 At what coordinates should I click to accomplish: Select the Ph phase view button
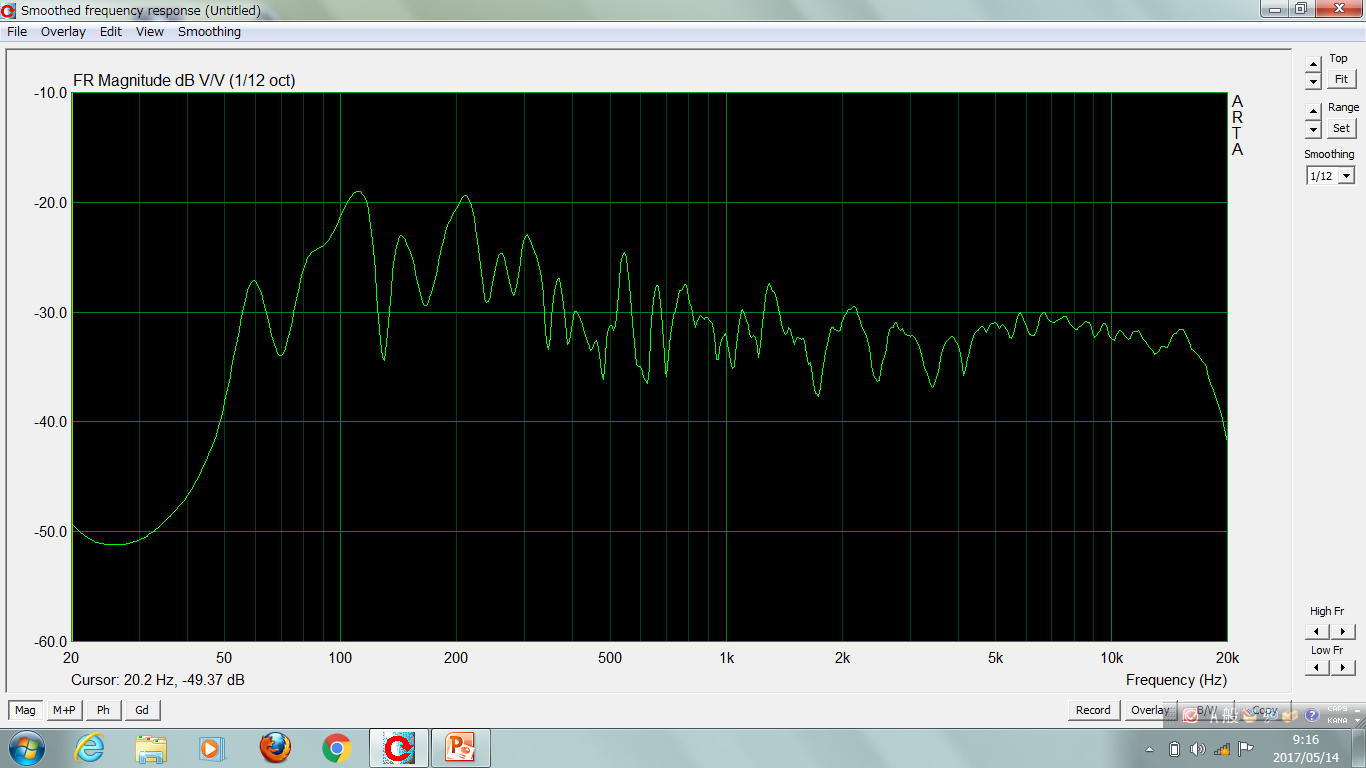tap(103, 710)
